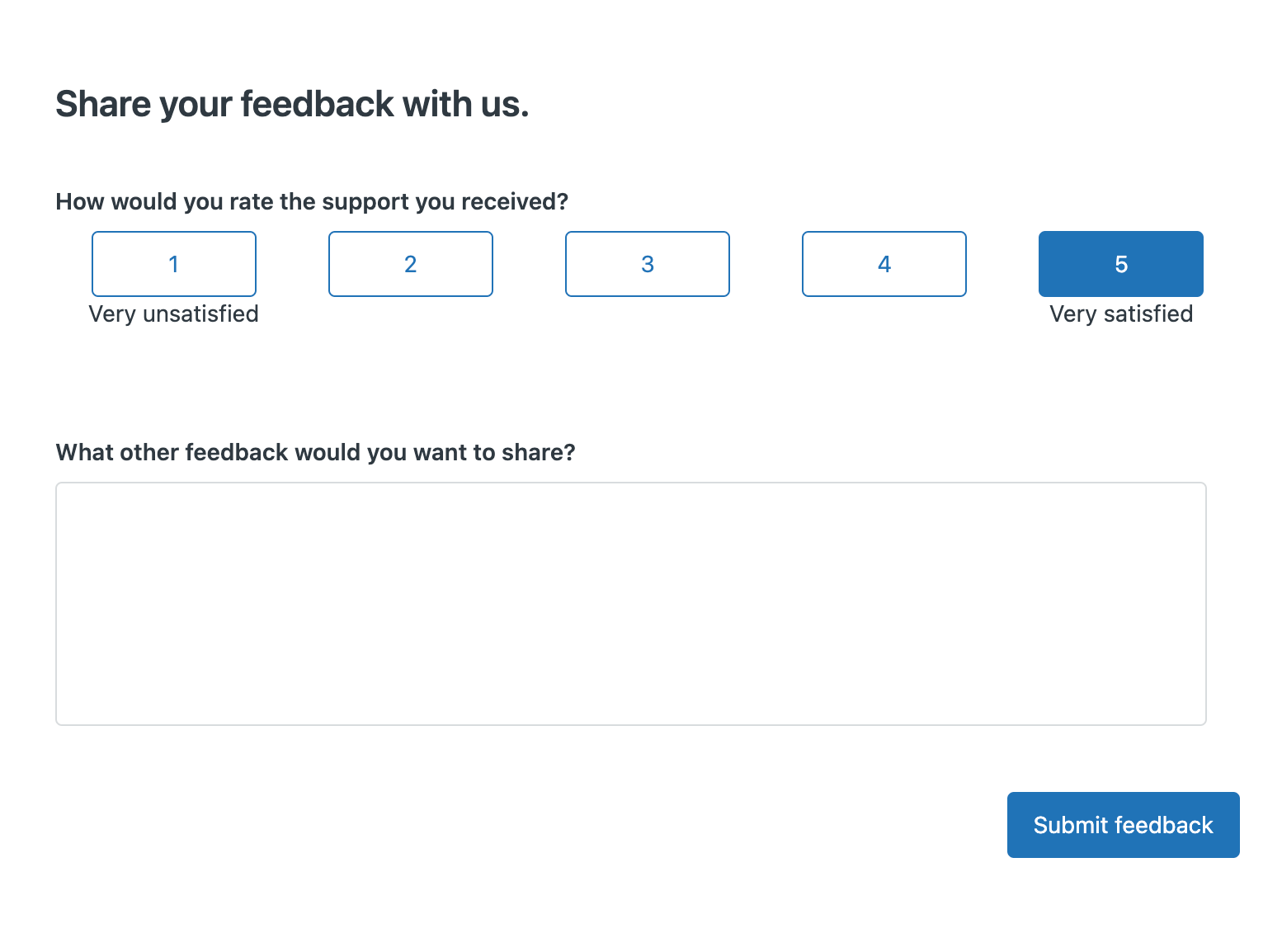The width and height of the screenshot is (1282, 952).
Task: Deselect the currently active blue rating
Action: [x=1121, y=264]
